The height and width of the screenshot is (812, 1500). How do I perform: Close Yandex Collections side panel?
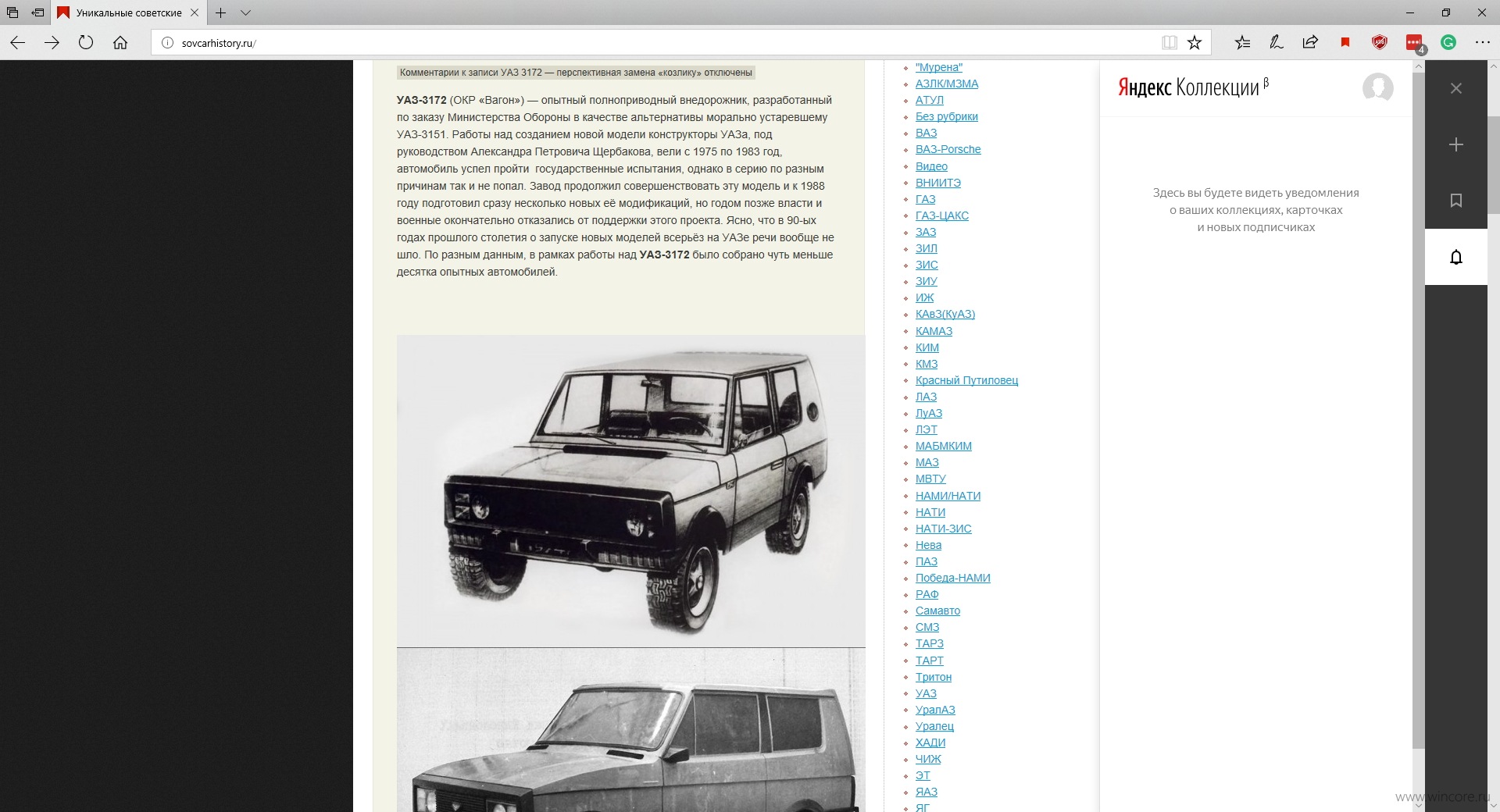(1456, 88)
